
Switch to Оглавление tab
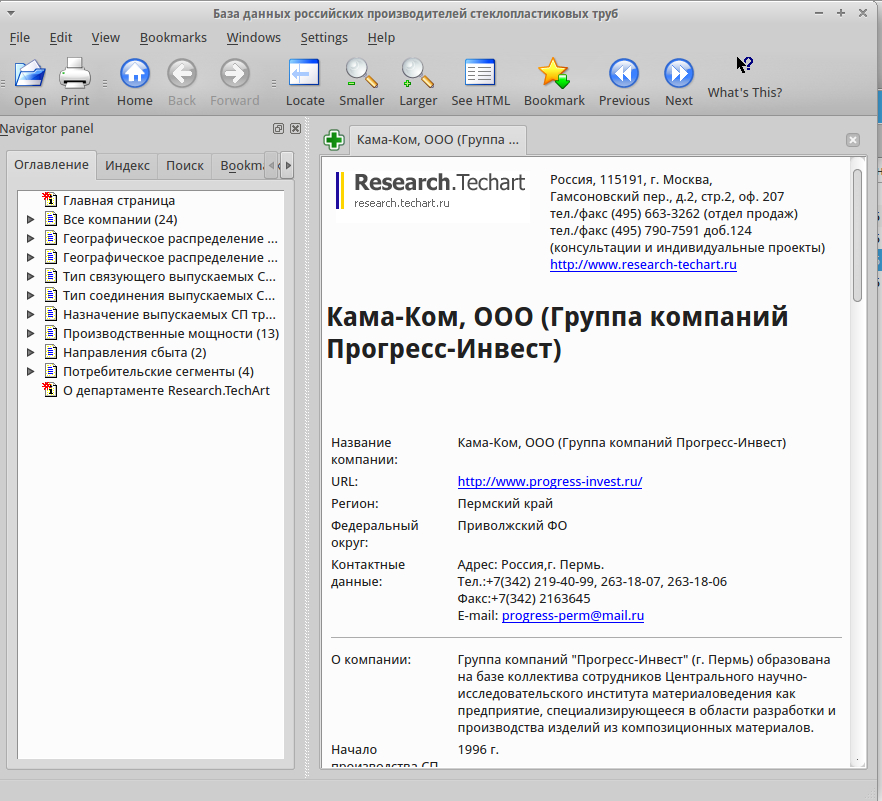51,165
